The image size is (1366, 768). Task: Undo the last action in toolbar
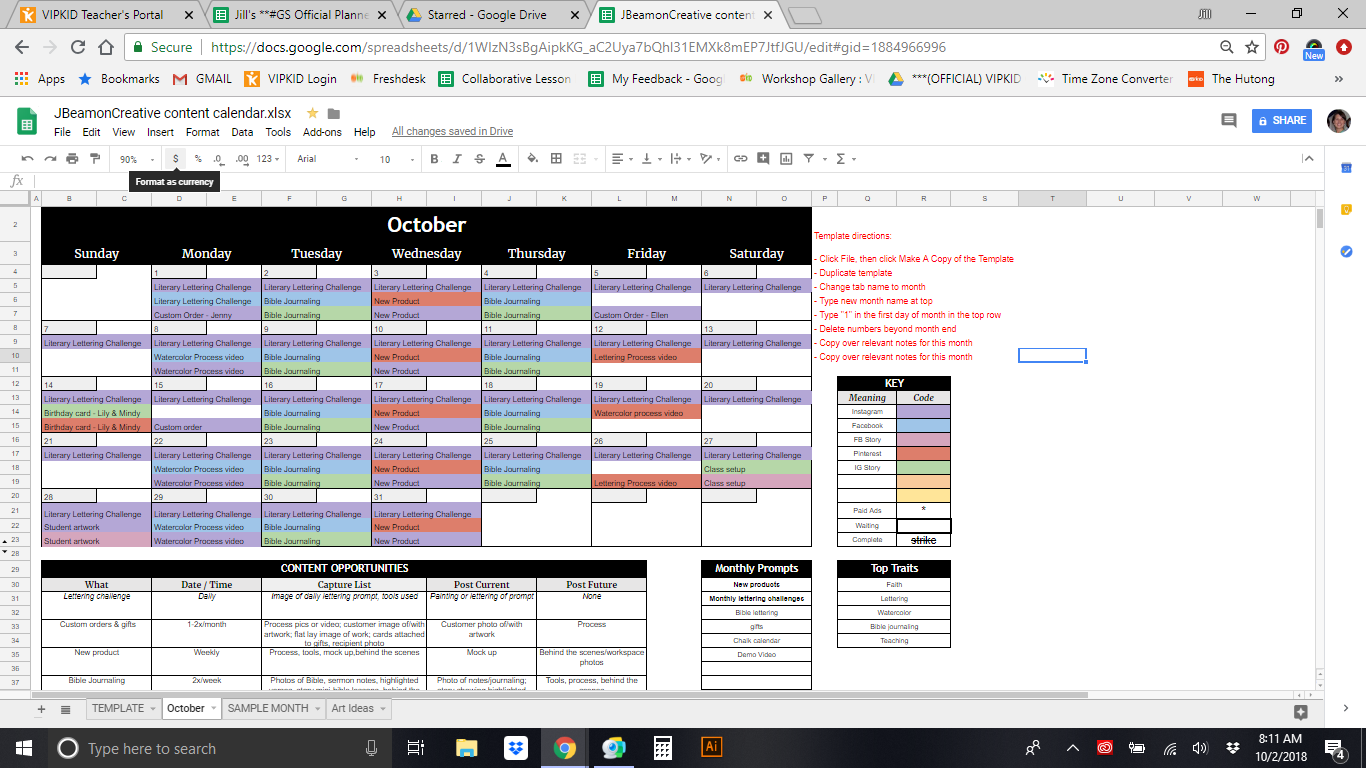click(x=27, y=158)
